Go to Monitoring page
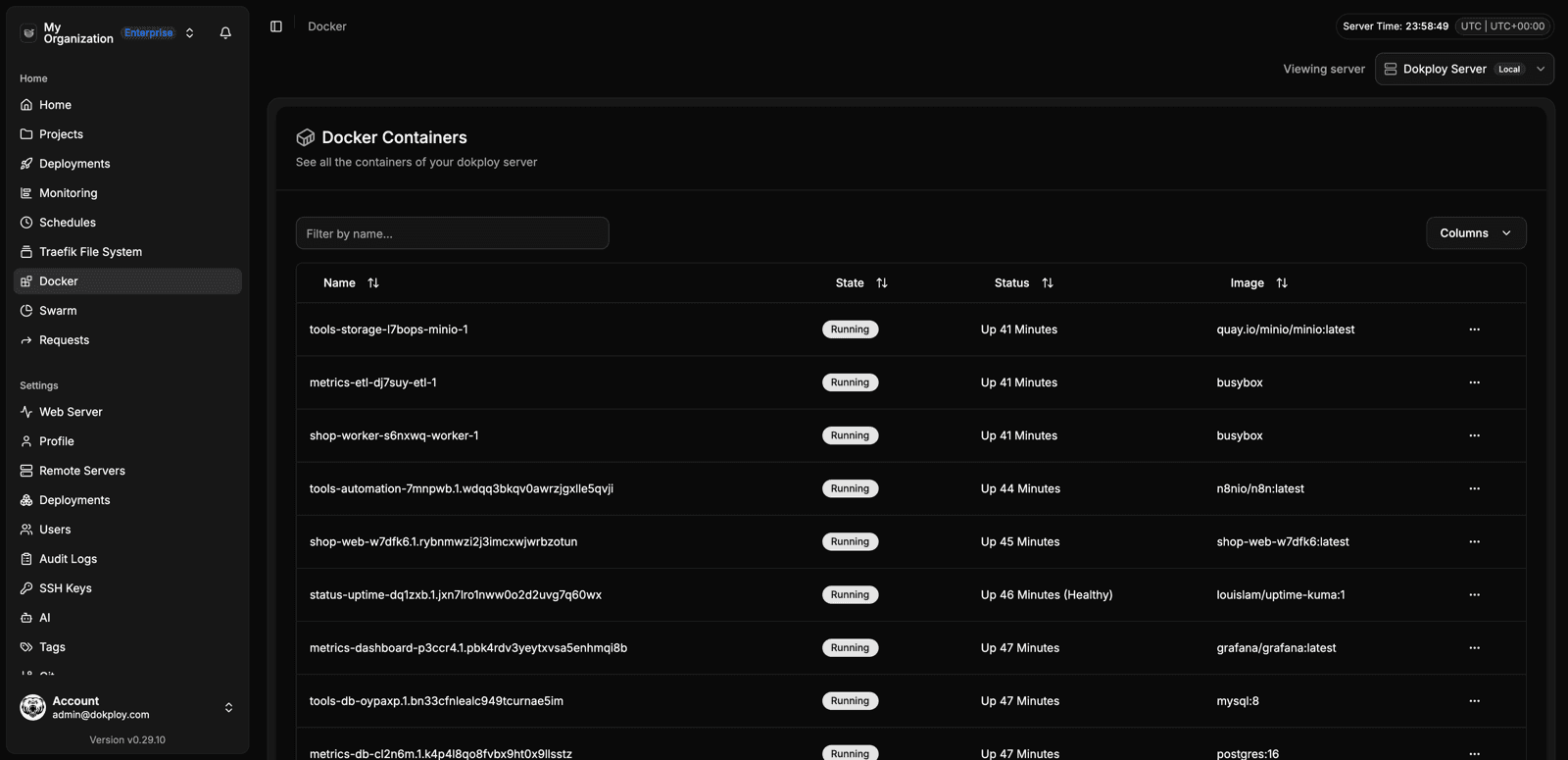1568x760 pixels. [127, 193]
